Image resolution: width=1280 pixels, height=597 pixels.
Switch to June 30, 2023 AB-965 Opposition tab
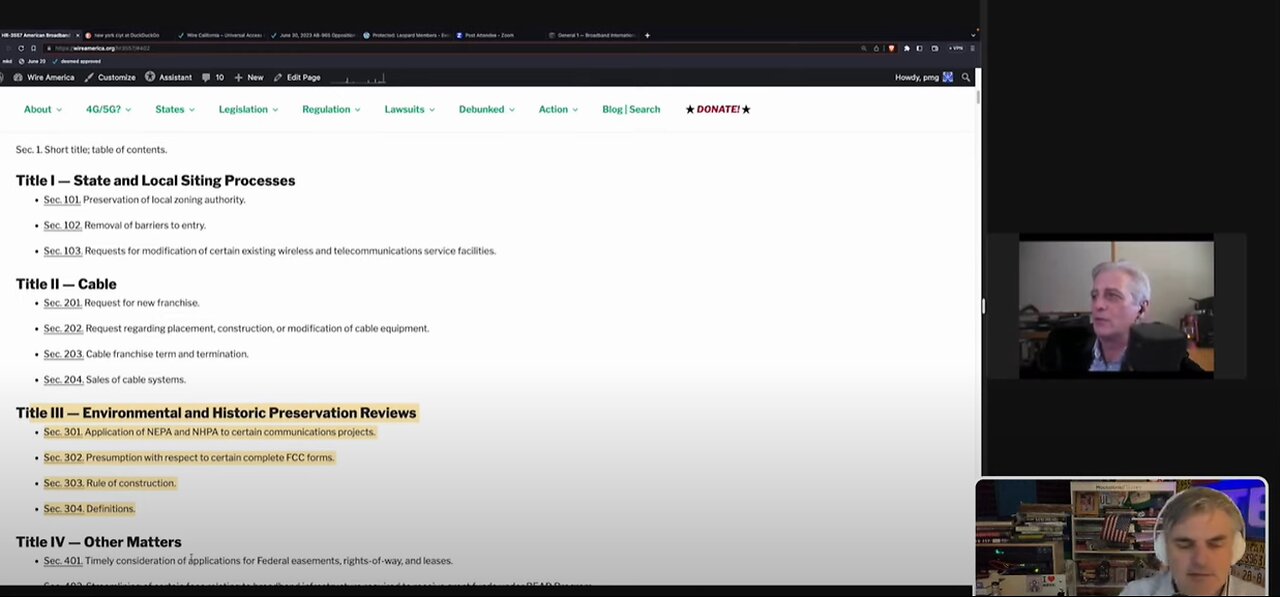tap(312, 35)
